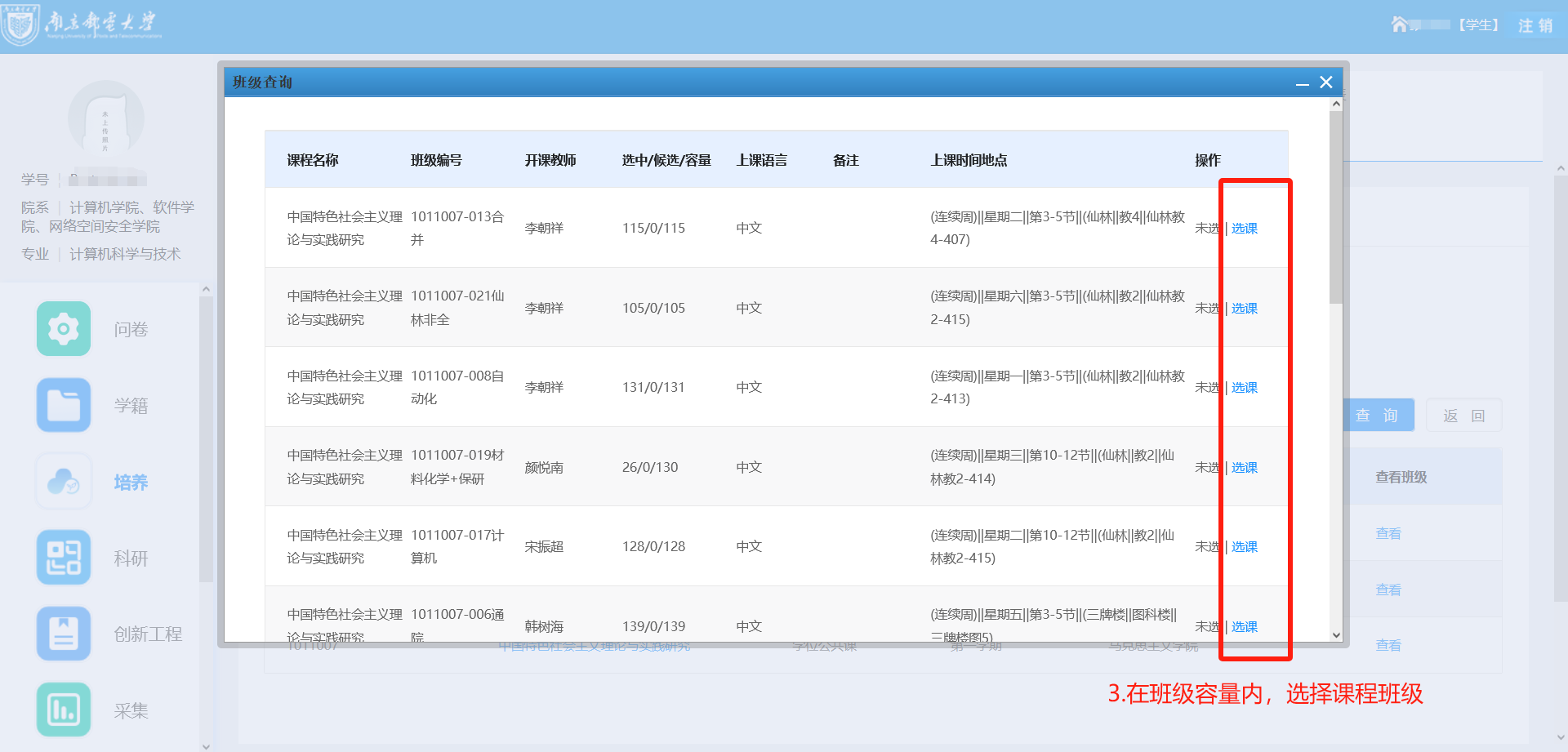The image size is (1568, 752).
Task: Open the 科研 QR-style icon
Action: [64, 558]
